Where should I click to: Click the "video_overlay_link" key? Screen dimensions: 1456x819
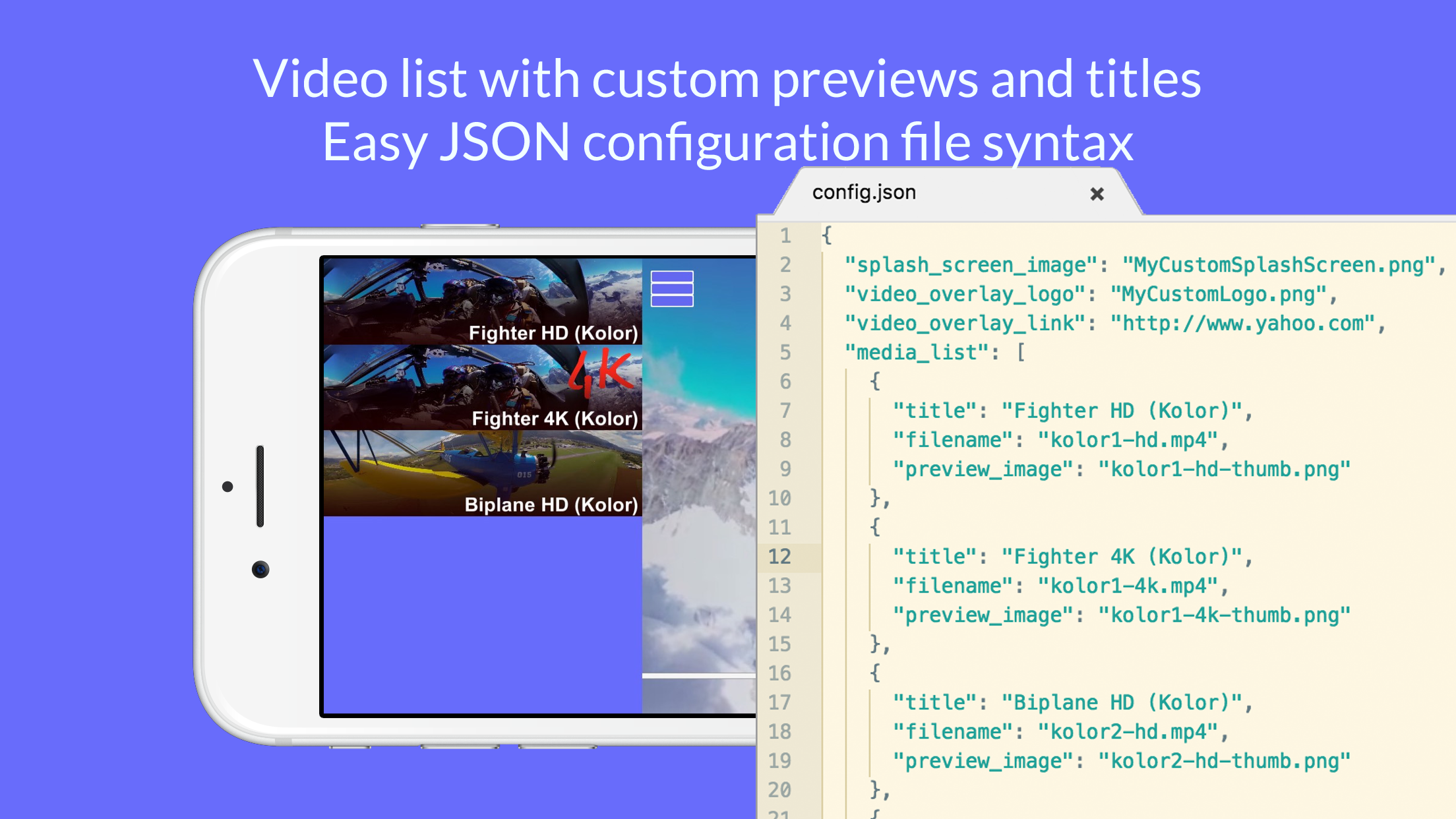pos(965,323)
